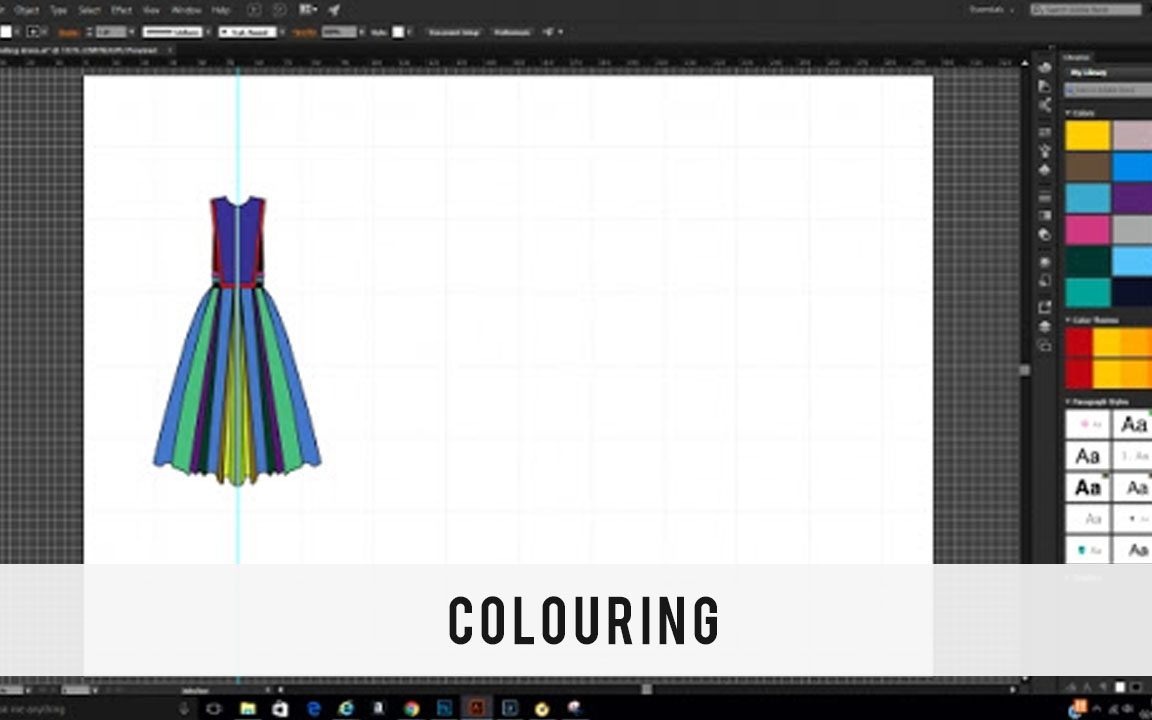The height and width of the screenshot is (720, 1152).
Task: Select the magenta pink library color swatch
Action: tap(1087, 230)
